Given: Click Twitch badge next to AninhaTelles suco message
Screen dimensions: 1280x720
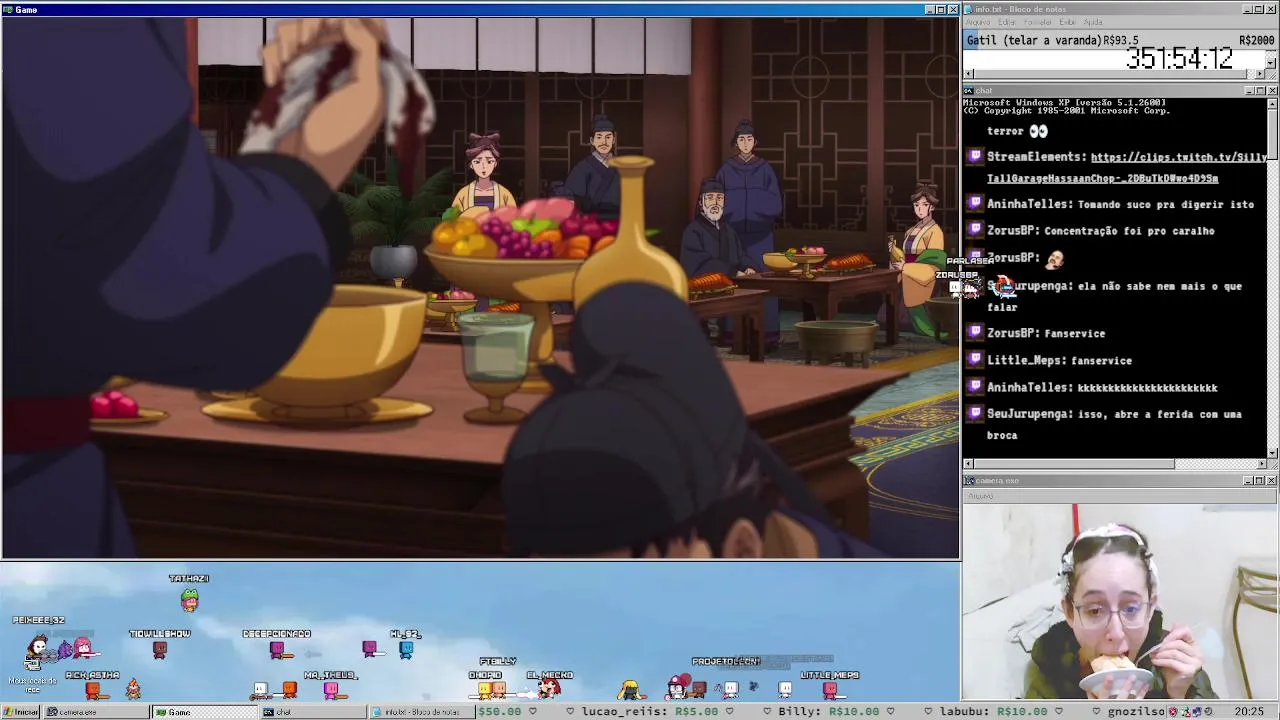Looking at the screenshot, I should 976,204.
